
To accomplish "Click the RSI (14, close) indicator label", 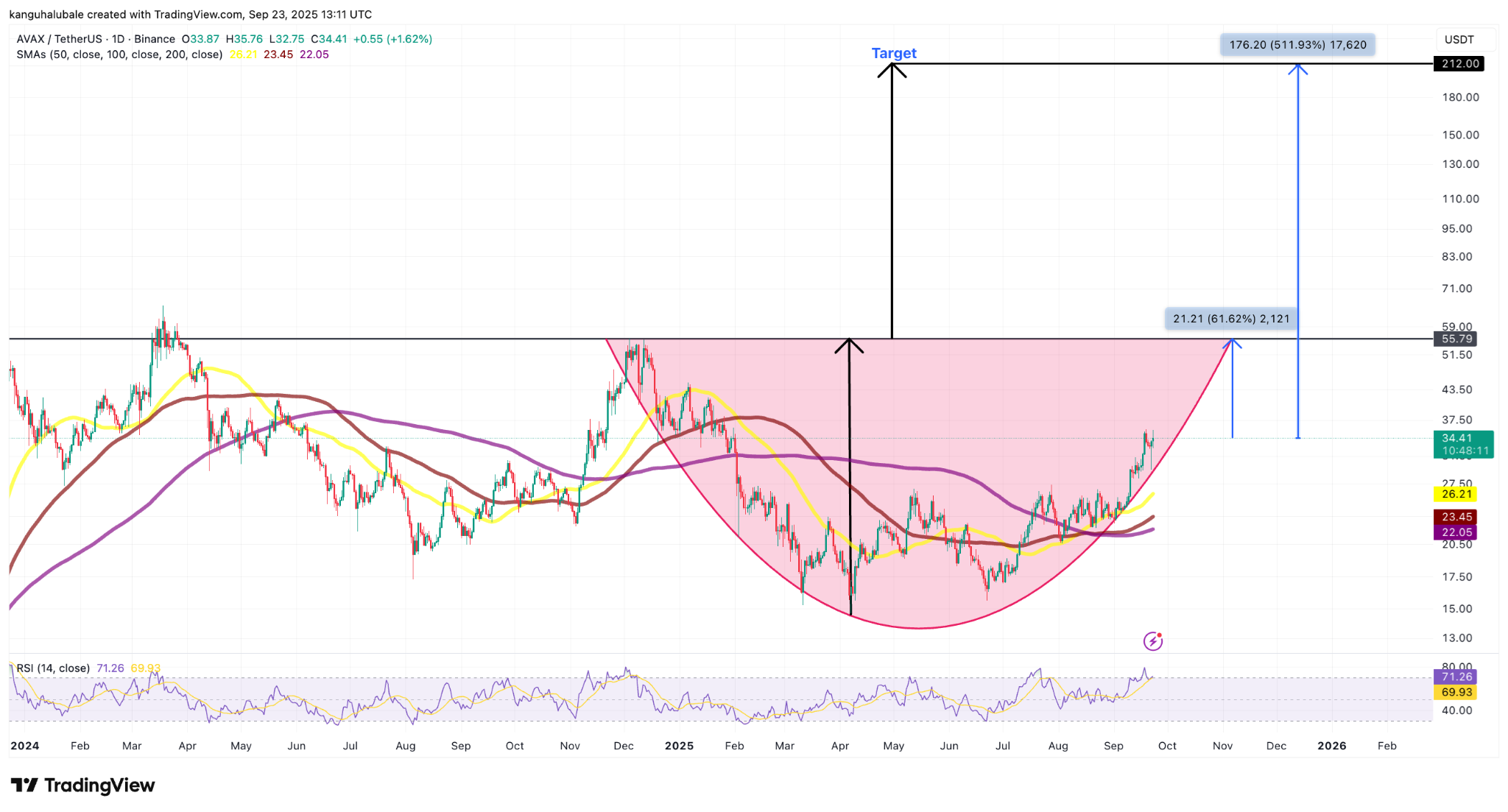I will point(53,668).
